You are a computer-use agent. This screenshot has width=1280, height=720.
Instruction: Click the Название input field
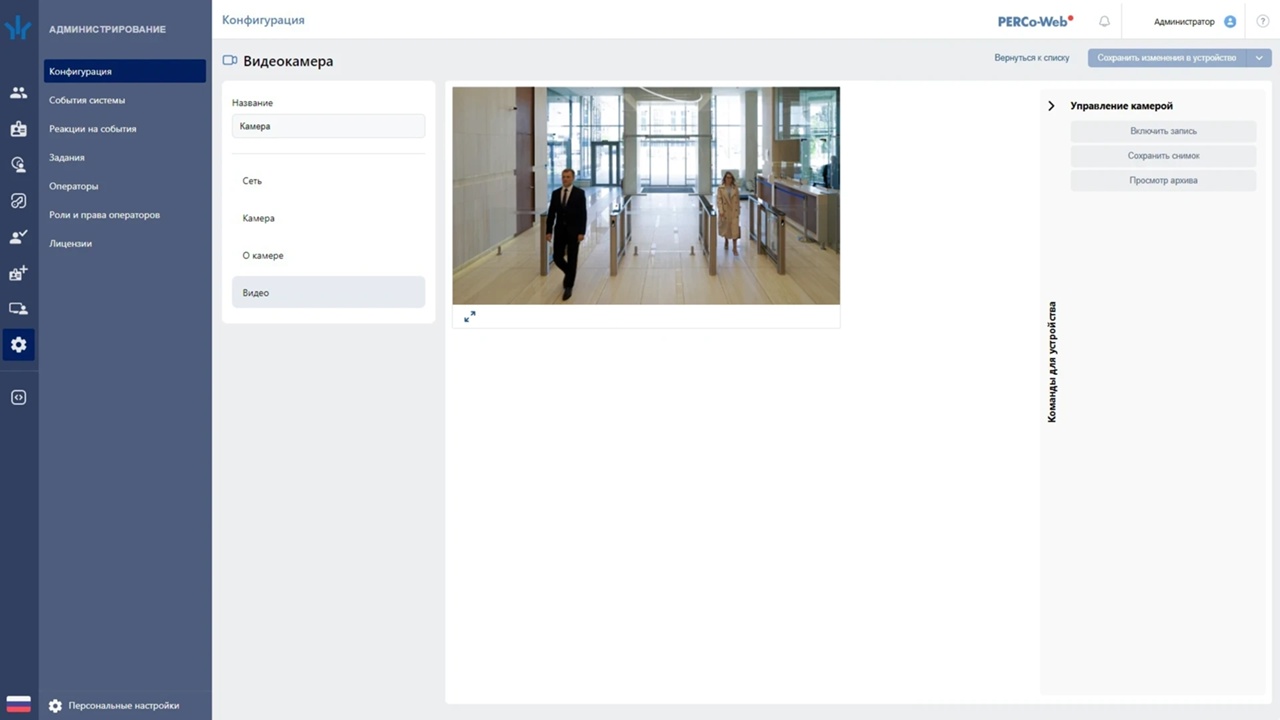(328, 126)
